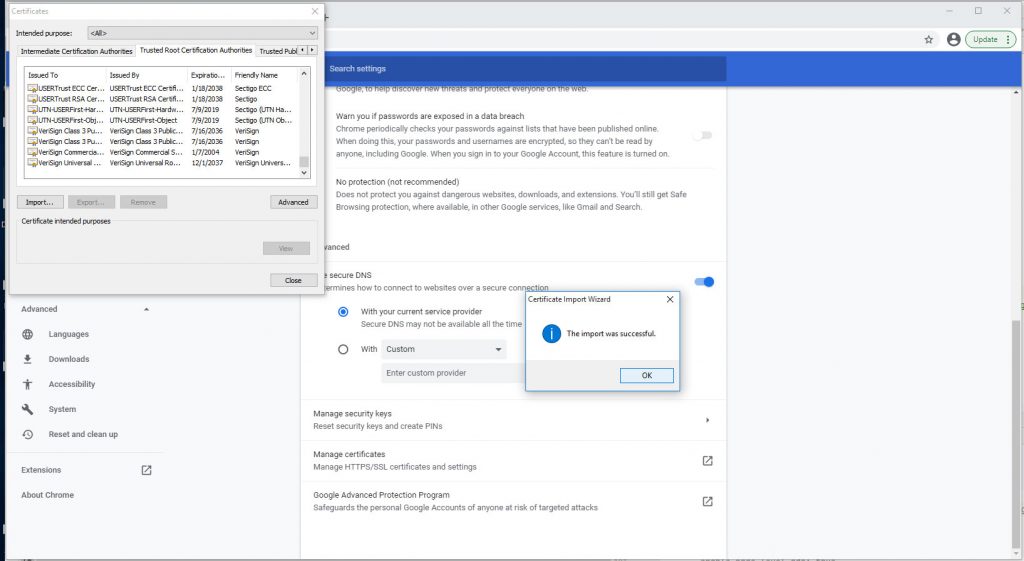The width and height of the screenshot is (1024, 561).
Task: Click the Import... button
Action: click(40, 202)
